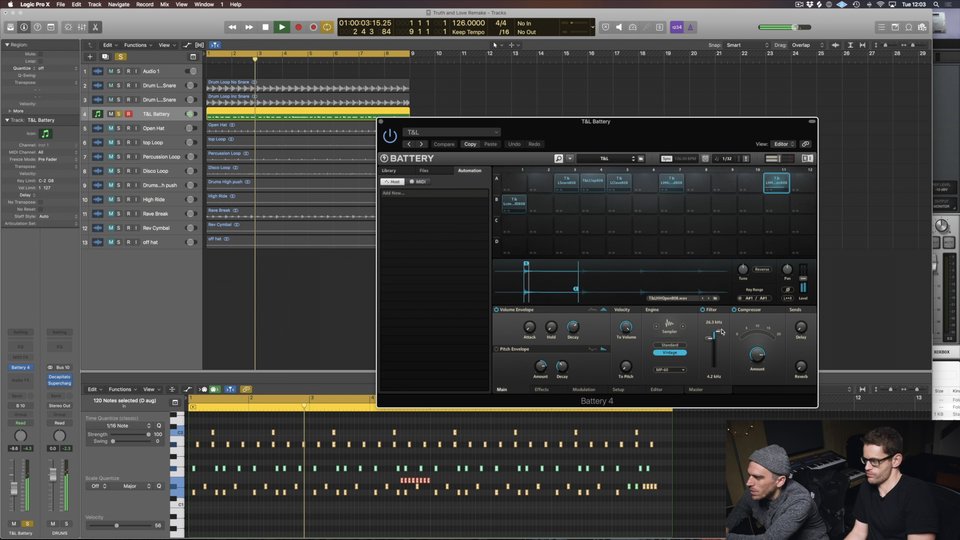Open the Apple menu
Image resolution: width=960 pixels, height=540 pixels.
click(10, 4)
